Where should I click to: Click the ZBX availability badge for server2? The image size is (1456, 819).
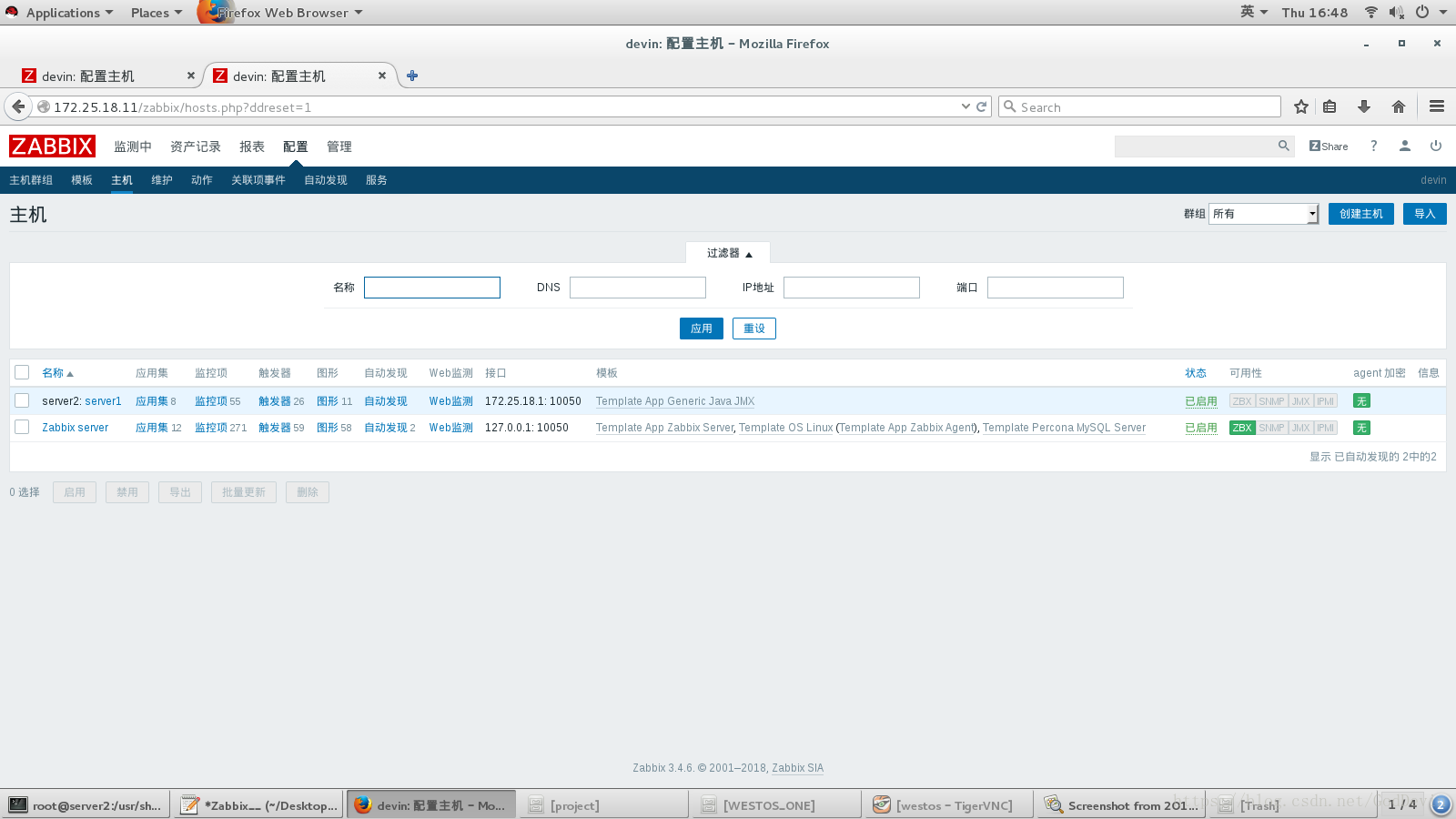pyautogui.click(x=1242, y=401)
